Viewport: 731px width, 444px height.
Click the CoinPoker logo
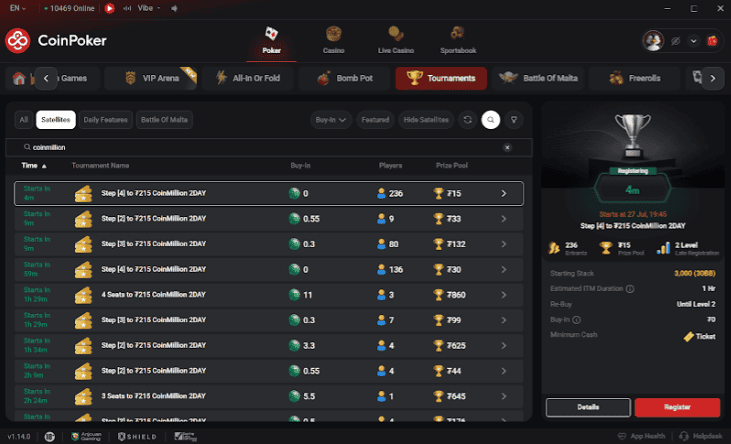click(56, 41)
